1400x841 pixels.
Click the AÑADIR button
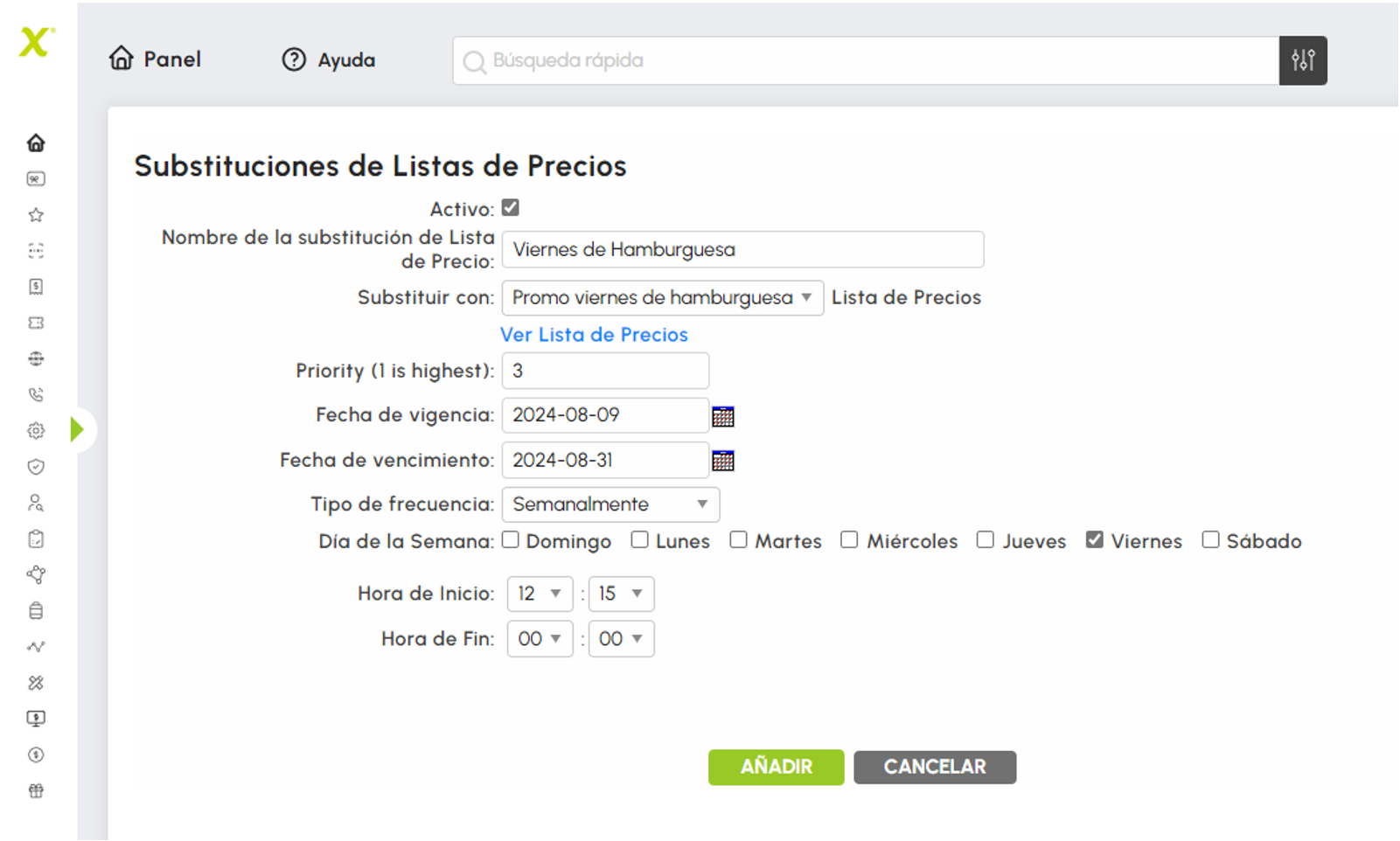(x=776, y=767)
